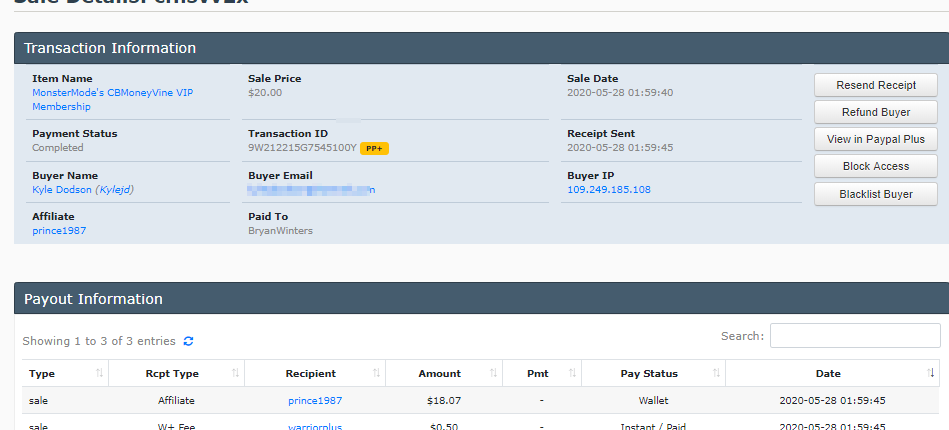Select transaction ID 9W212215G7545100Y text
949x430 pixels.
(303, 148)
